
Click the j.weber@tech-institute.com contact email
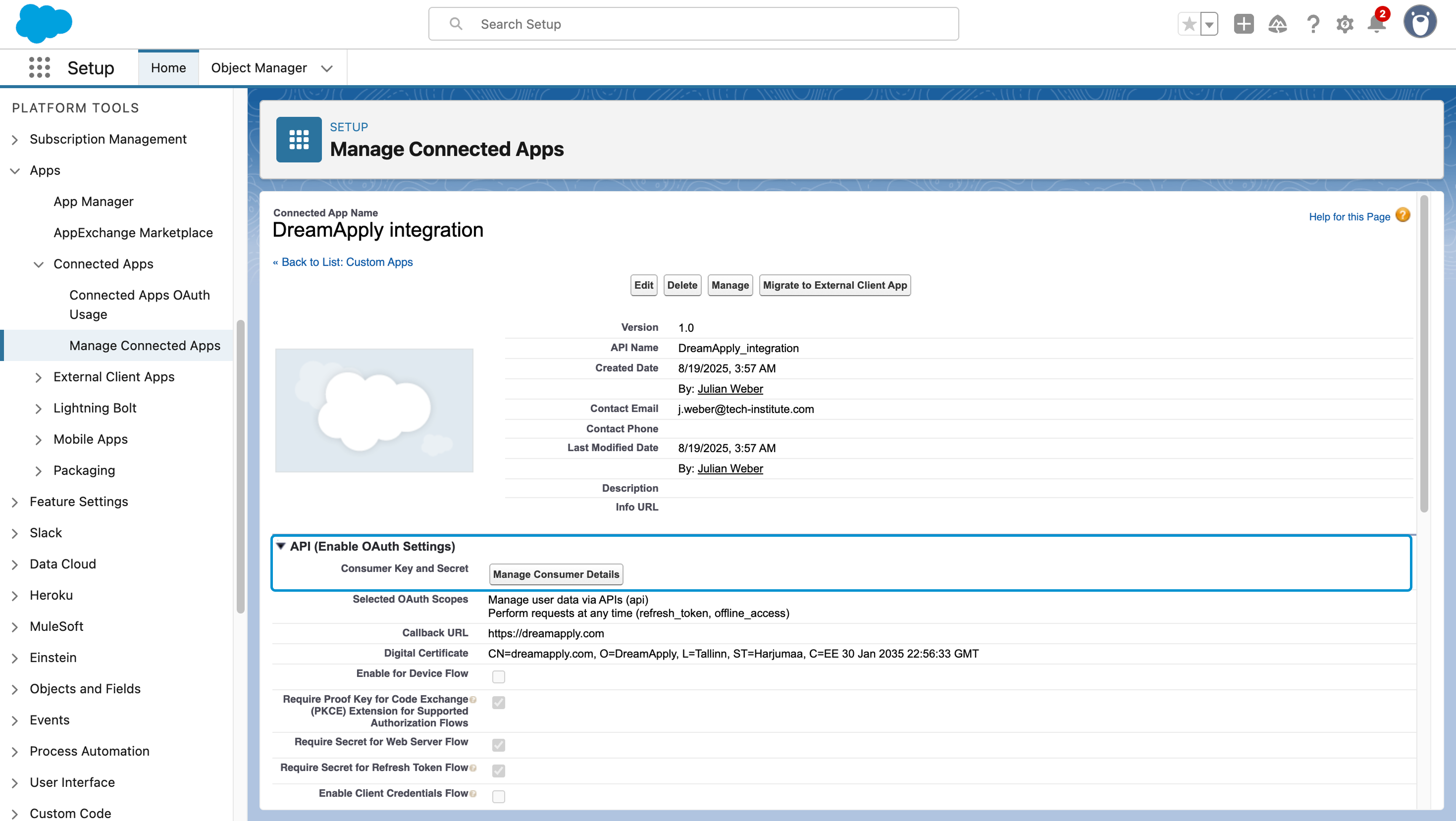point(746,409)
